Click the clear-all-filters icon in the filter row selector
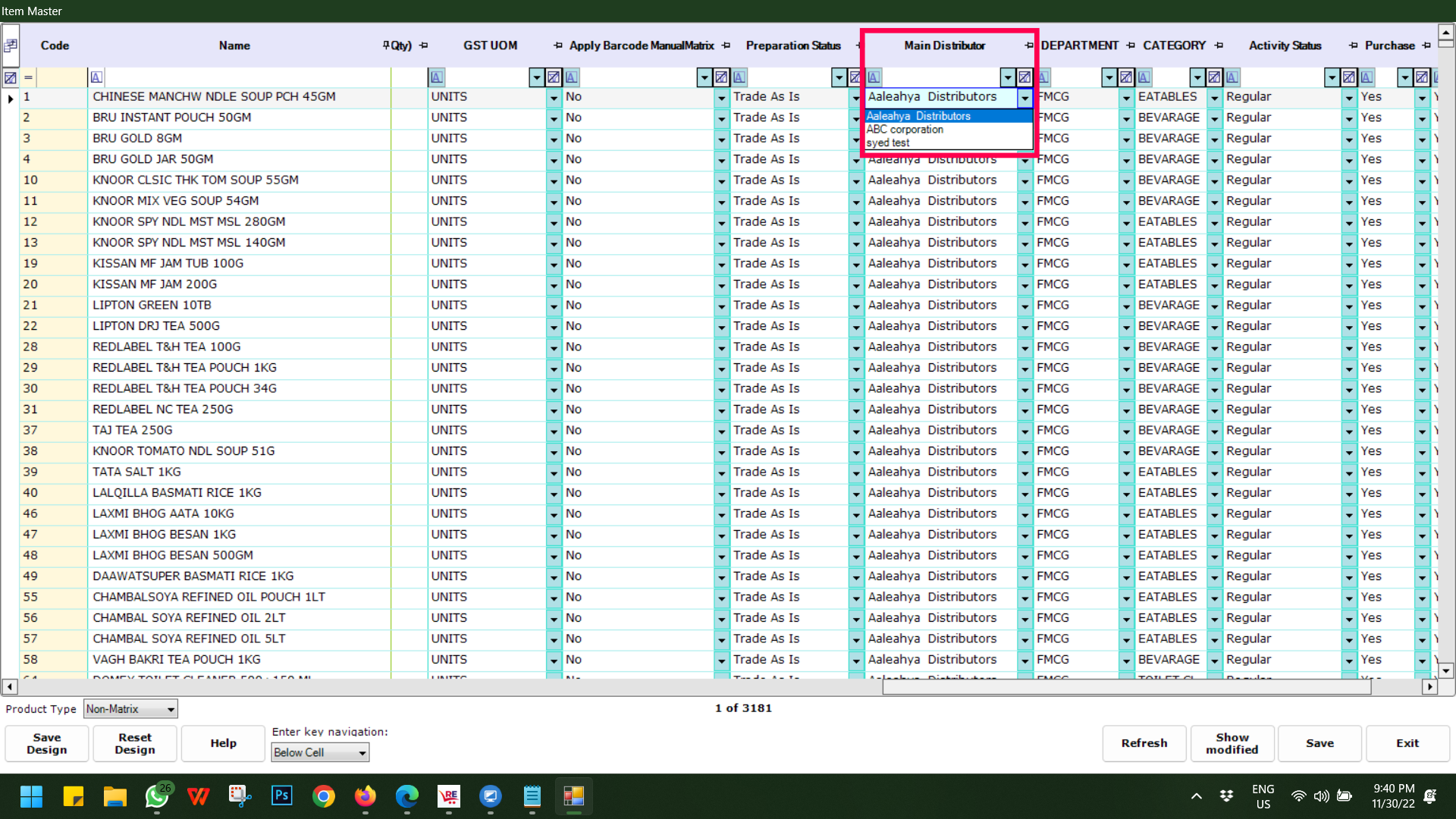Screen dimensions: 1456x819 pos(11,77)
